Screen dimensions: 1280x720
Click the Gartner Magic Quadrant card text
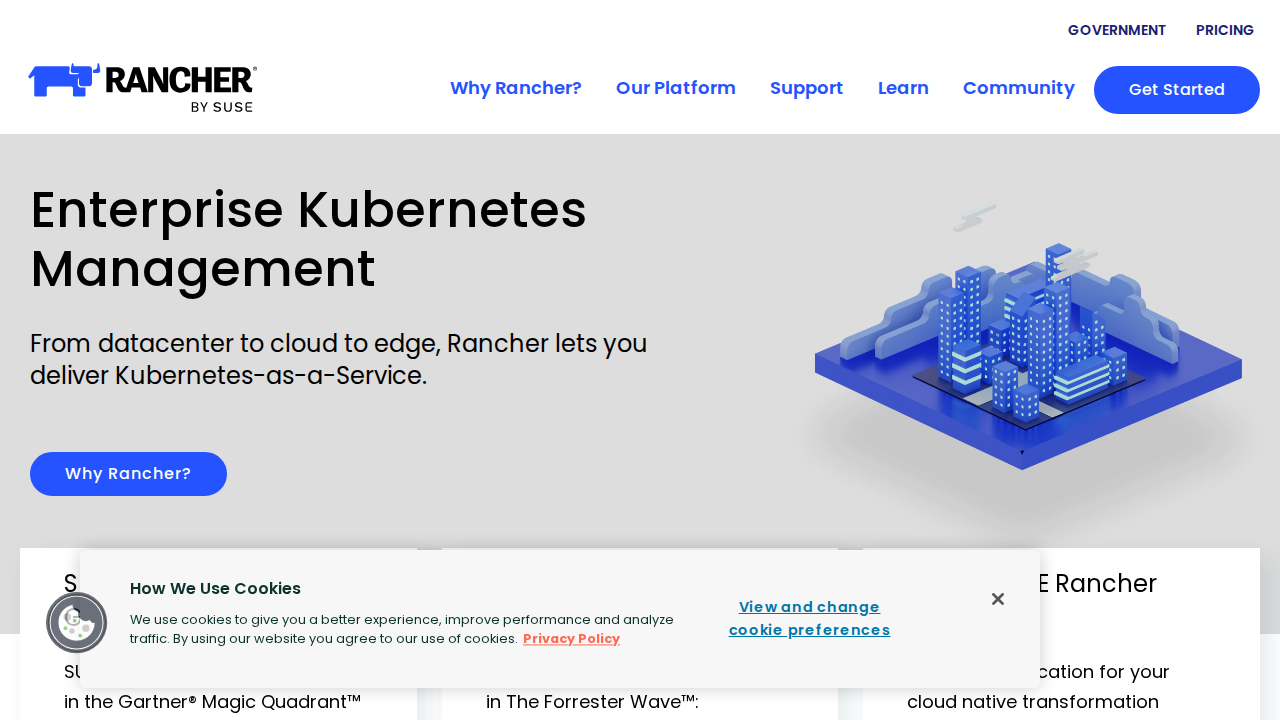[212, 702]
